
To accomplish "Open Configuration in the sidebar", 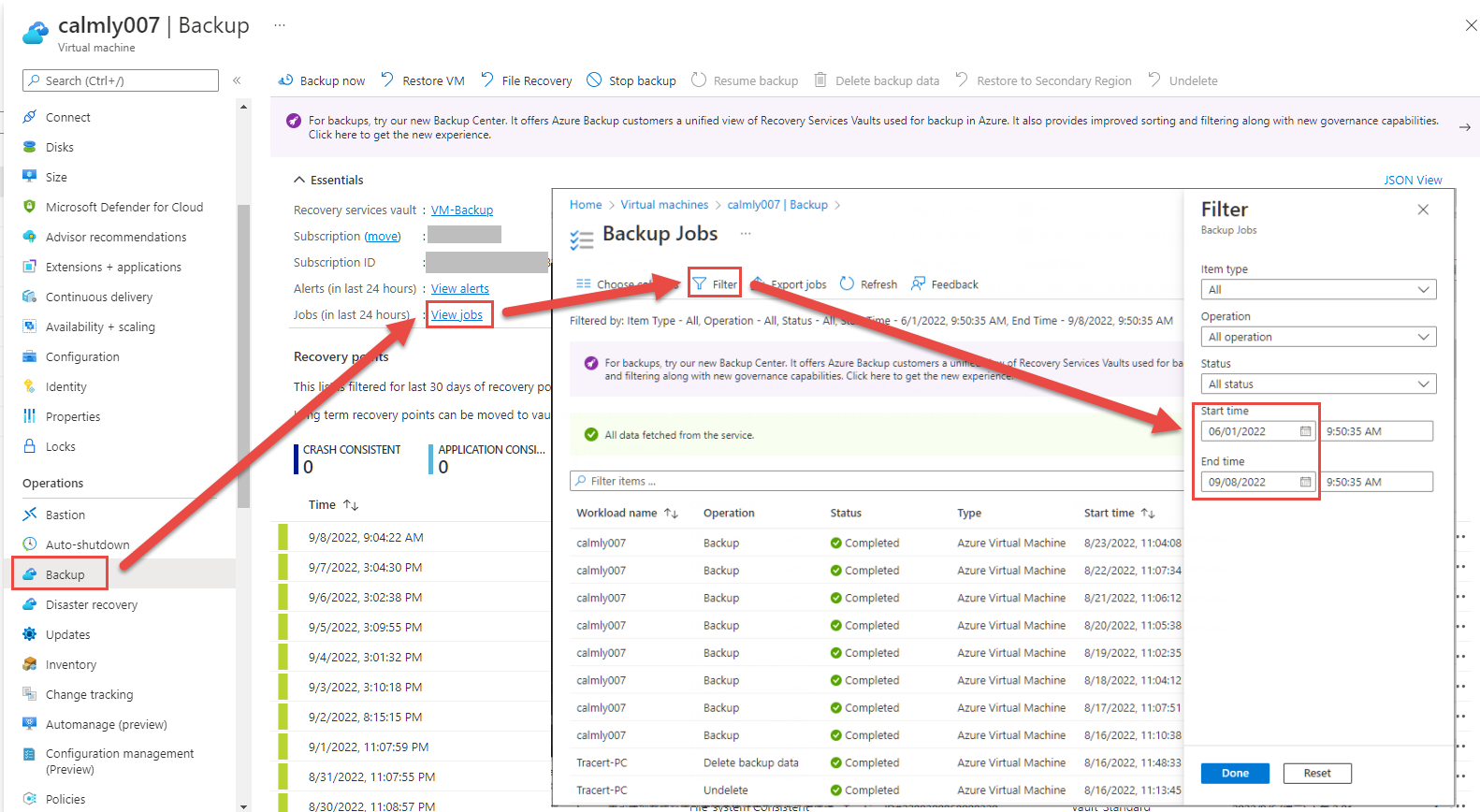I will tap(82, 356).
